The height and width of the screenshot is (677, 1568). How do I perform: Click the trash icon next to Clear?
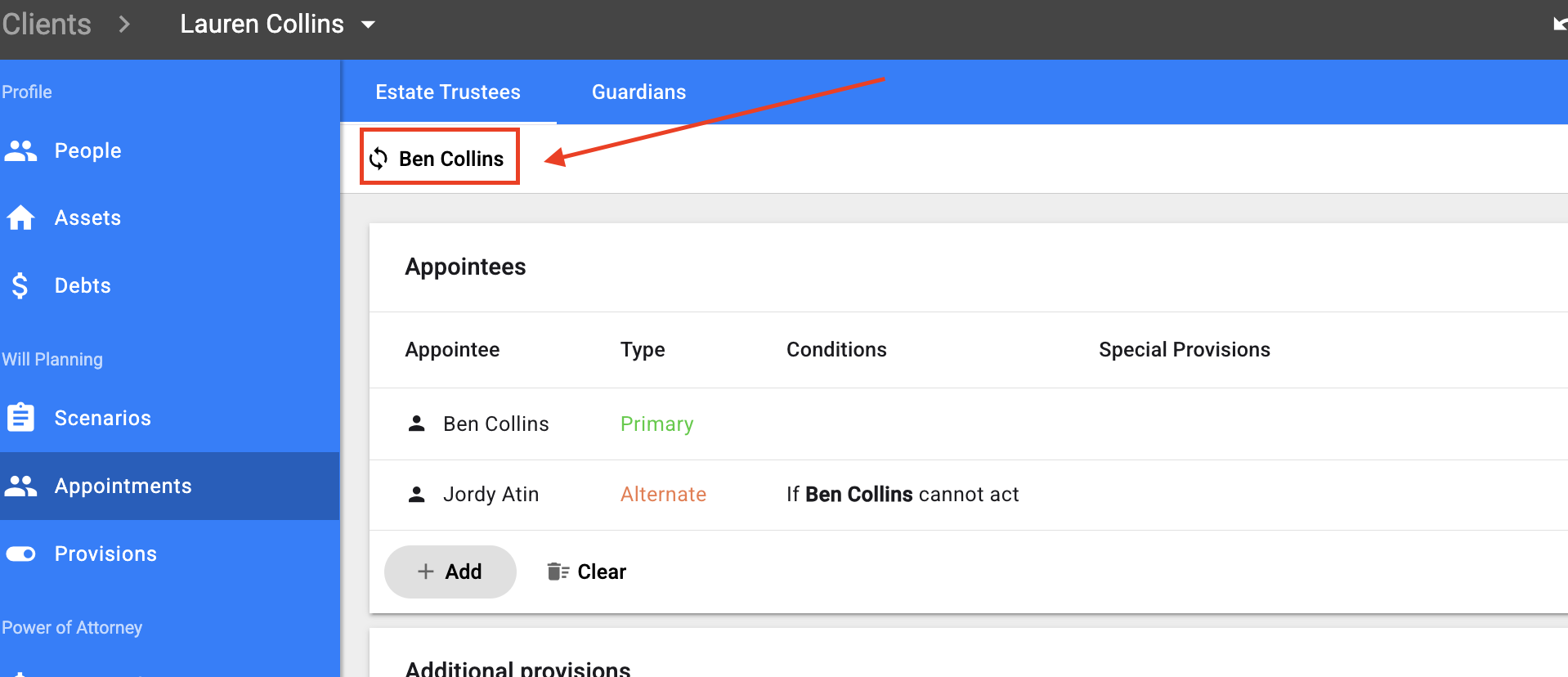[558, 572]
